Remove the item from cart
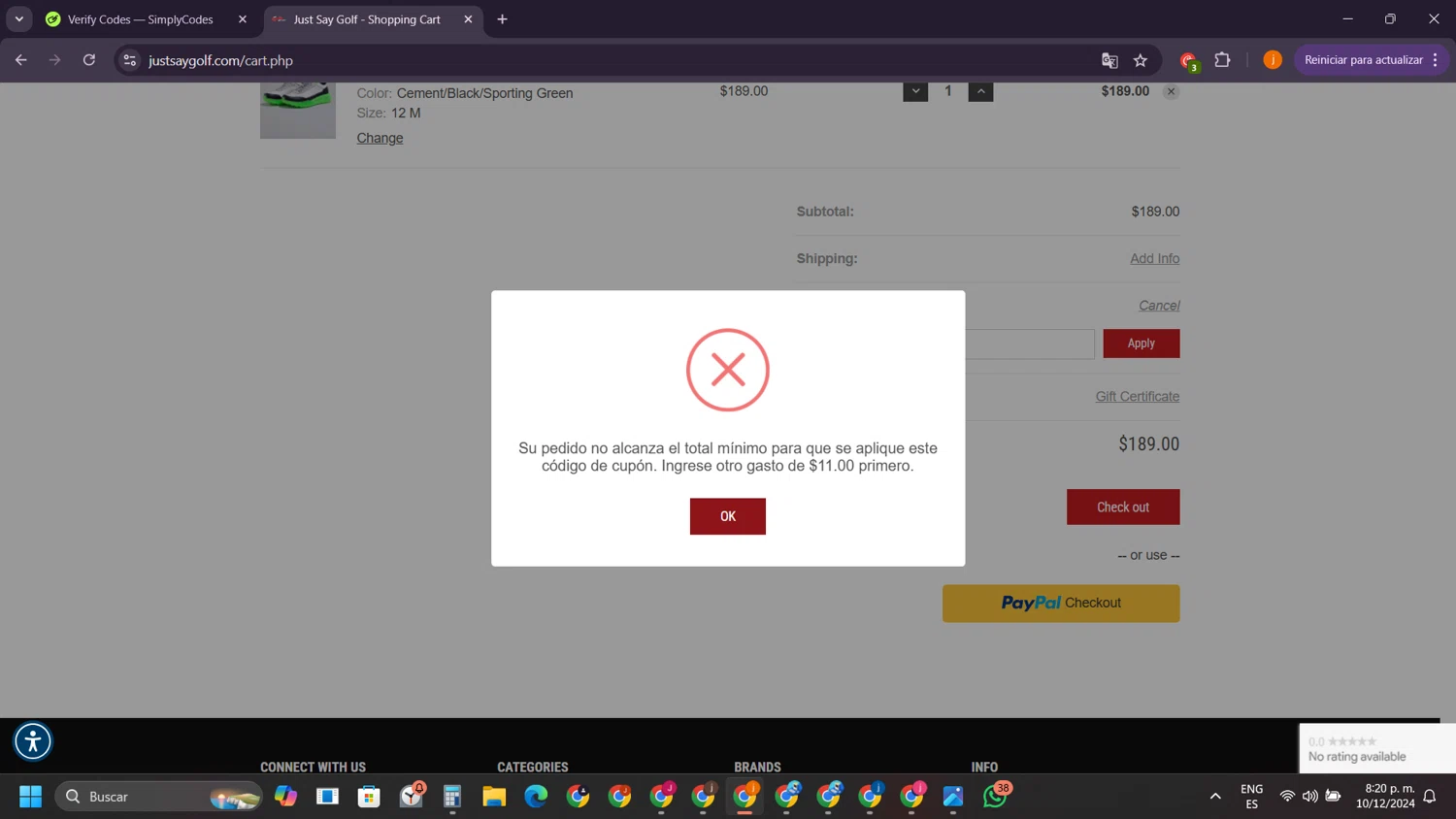Screen dimensions: 1456x819 [1171, 91]
